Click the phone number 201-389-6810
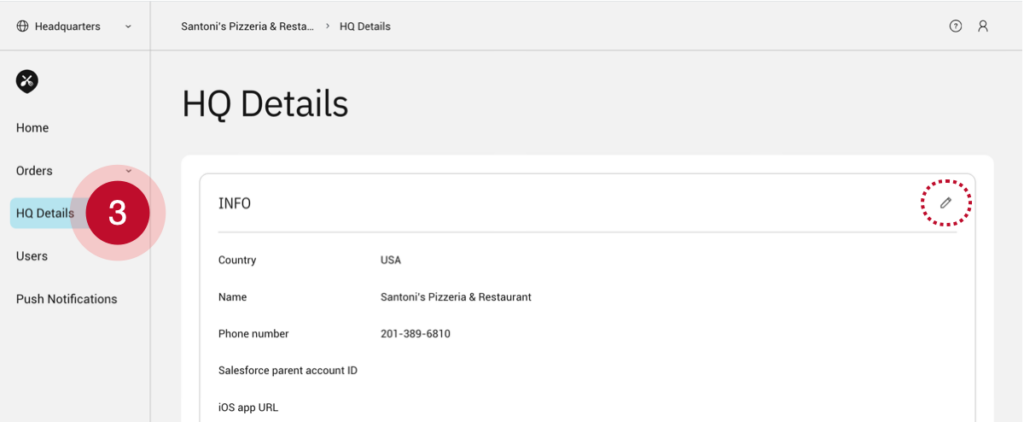This screenshot has width=1024, height=422. (x=415, y=333)
